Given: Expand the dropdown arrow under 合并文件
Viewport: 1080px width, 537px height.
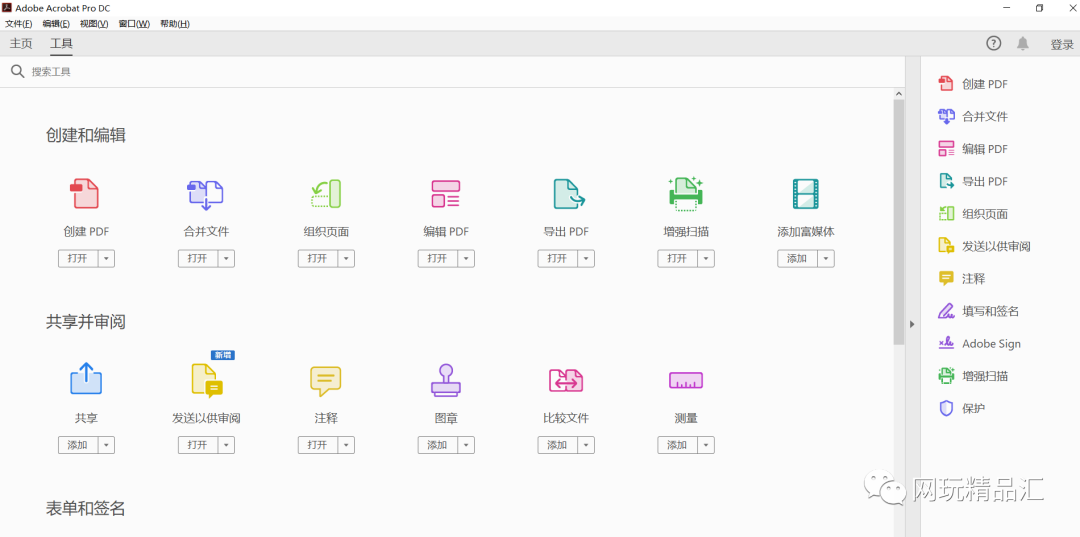Looking at the screenshot, I should click(227, 259).
